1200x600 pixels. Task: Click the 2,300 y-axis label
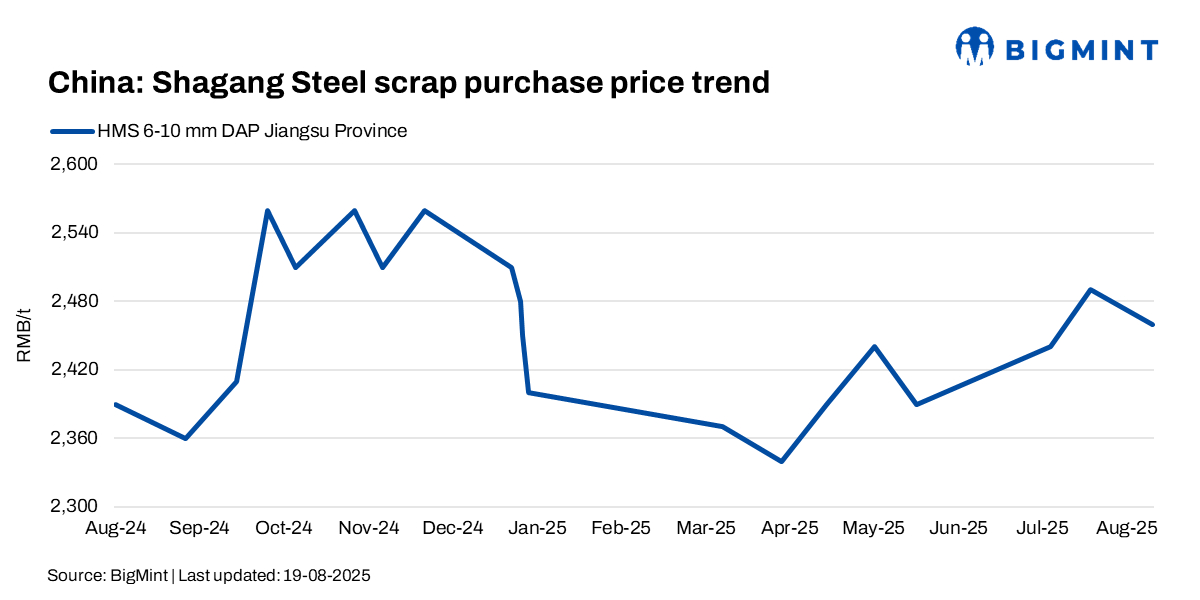tap(73, 507)
